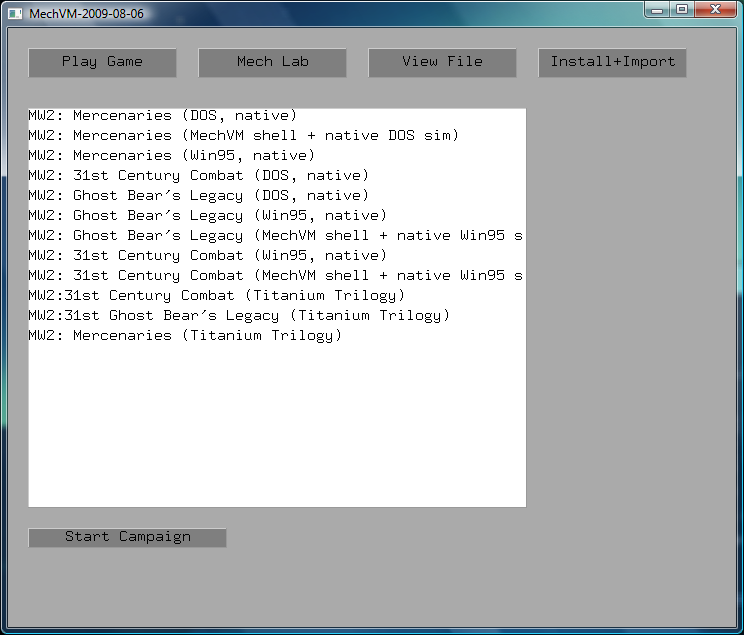Choose 31st Ghost Bear's Legacy (Titanium Trilogy)

click(239, 316)
